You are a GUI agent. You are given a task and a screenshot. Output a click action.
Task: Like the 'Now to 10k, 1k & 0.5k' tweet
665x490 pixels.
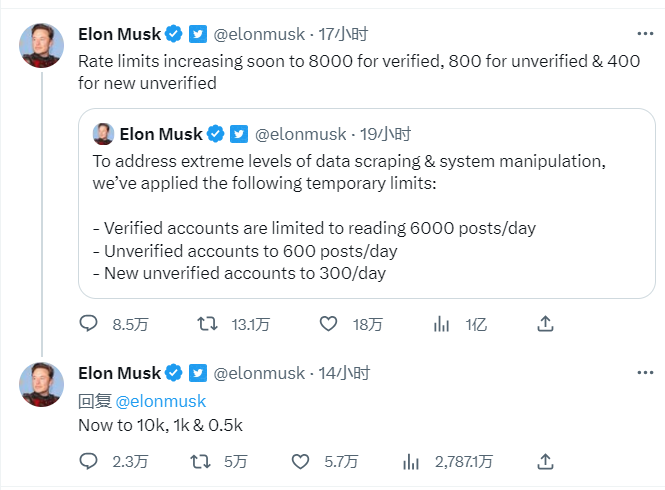300,461
